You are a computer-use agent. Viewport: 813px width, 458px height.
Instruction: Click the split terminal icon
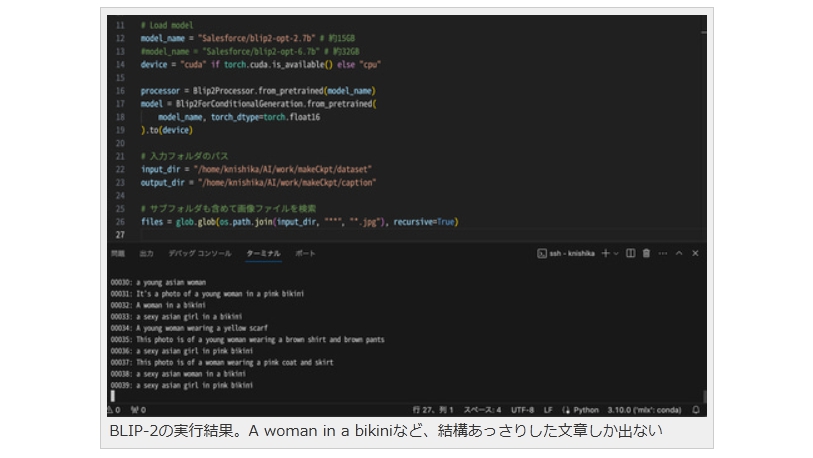[x=631, y=254]
